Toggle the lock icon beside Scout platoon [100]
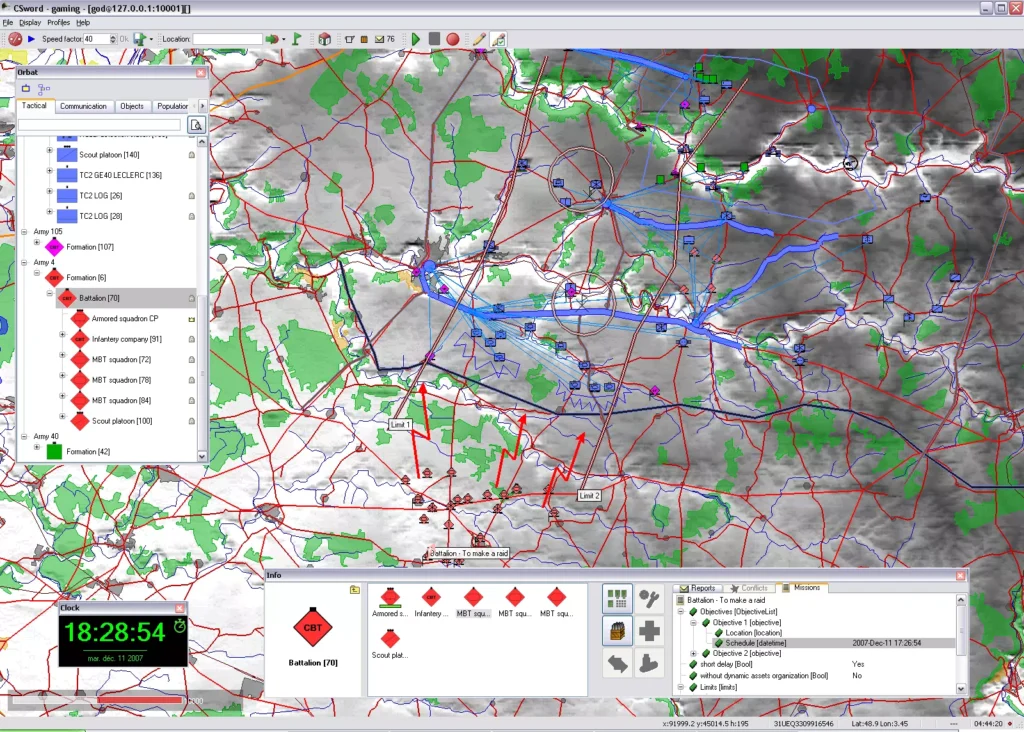Screen dimensions: 1024x732 pos(191,421)
